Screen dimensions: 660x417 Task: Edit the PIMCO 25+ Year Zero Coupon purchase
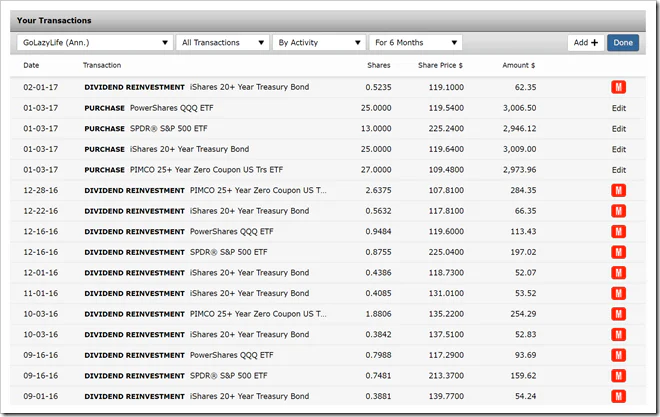pyautogui.click(x=619, y=170)
